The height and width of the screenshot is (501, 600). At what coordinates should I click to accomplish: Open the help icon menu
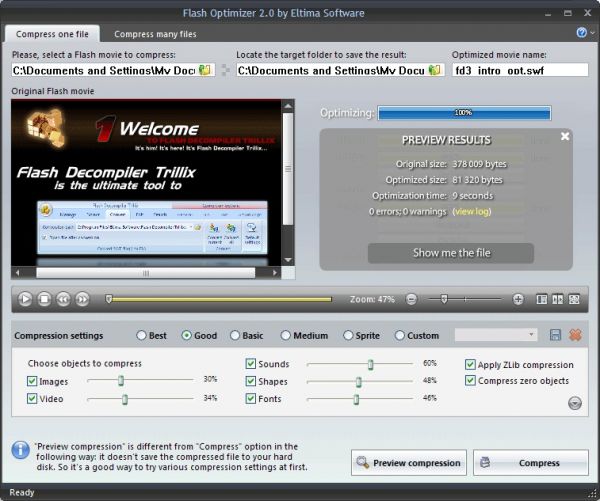click(581, 33)
